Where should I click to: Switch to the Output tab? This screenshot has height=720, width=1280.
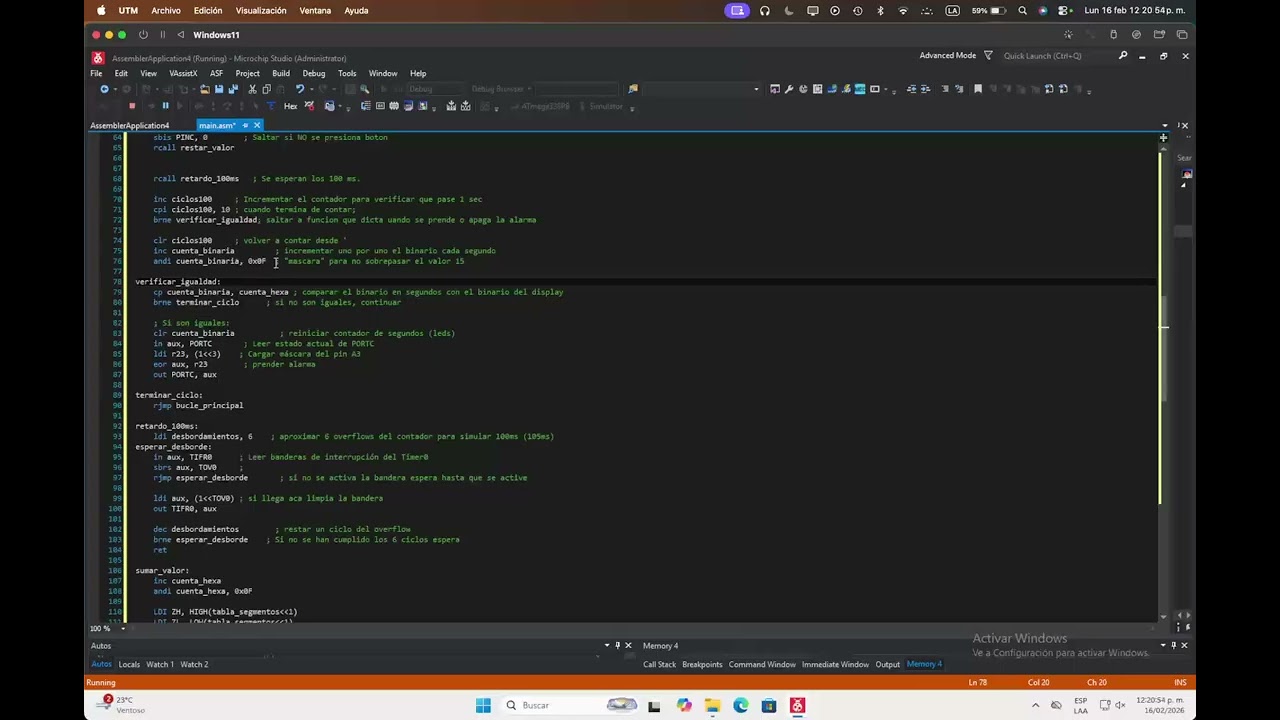[888, 664]
